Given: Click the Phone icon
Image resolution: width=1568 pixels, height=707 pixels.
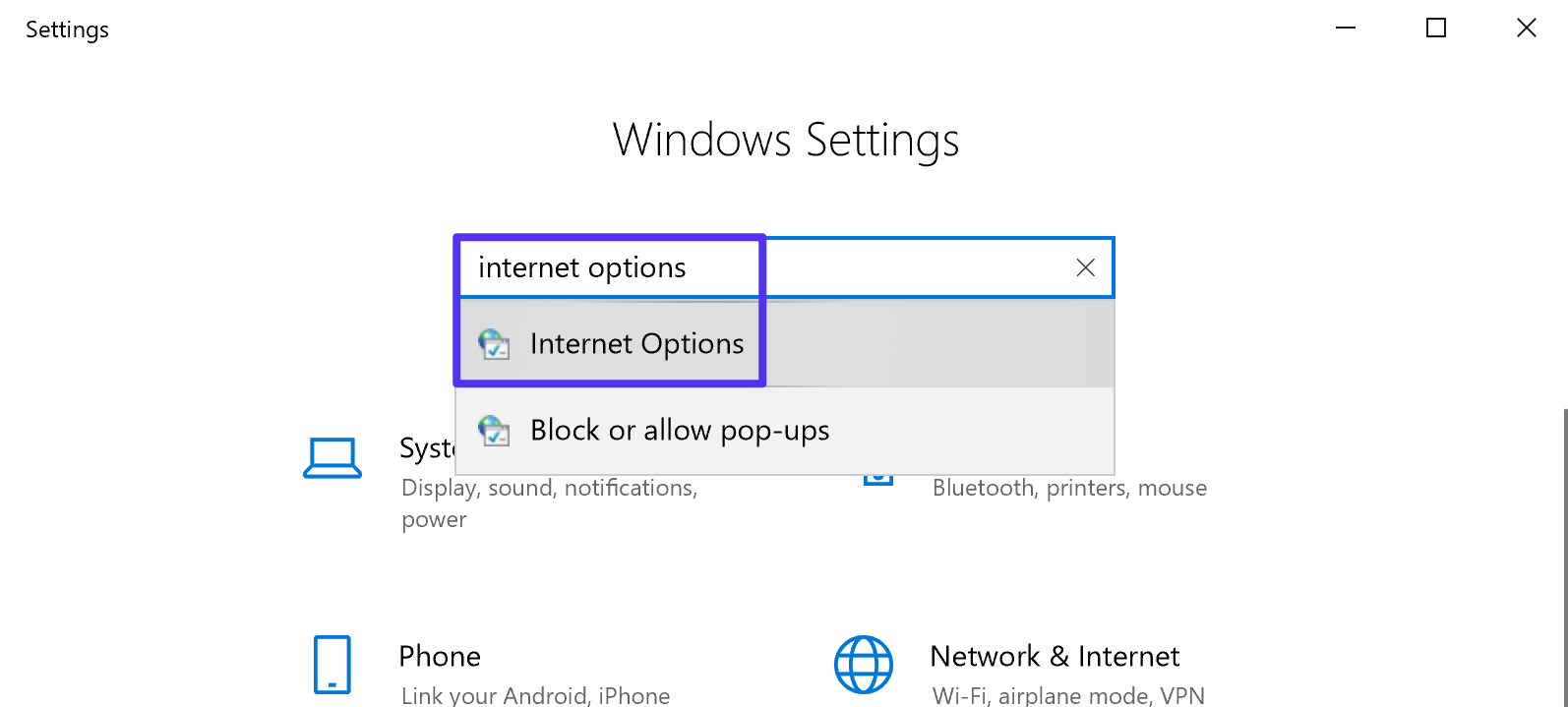Looking at the screenshot, I should 332,665.
